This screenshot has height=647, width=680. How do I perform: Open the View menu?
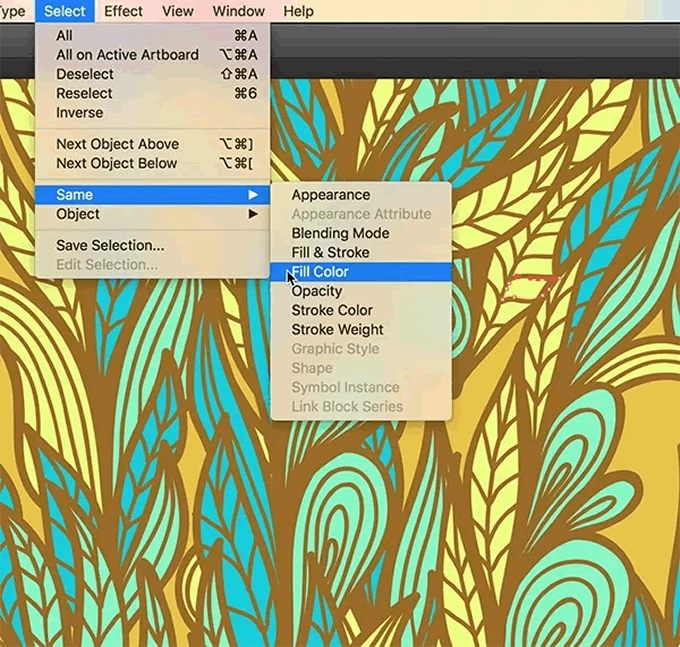(178, 12)
